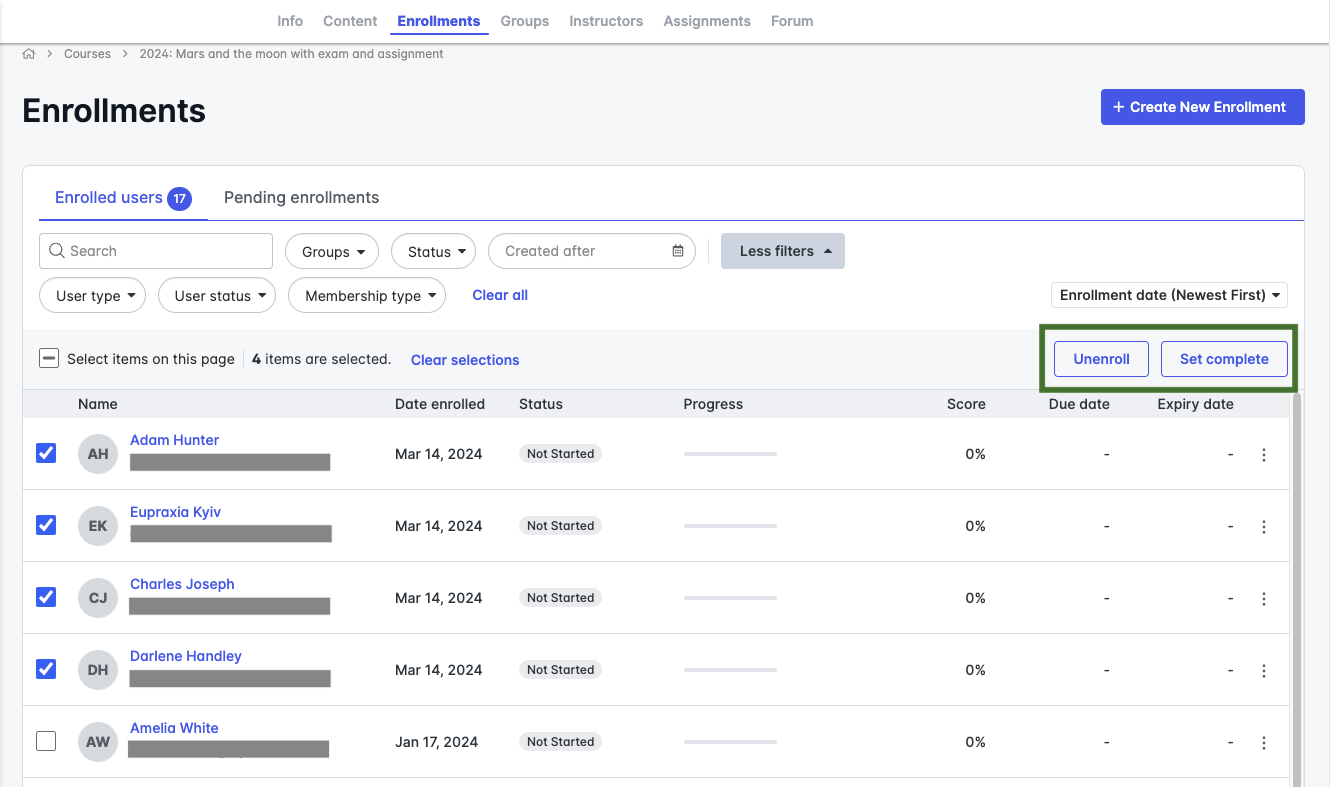Click Adam Hunter's progress bar
This screenshot has height=787, width=1330.
(x=730, y=454)
